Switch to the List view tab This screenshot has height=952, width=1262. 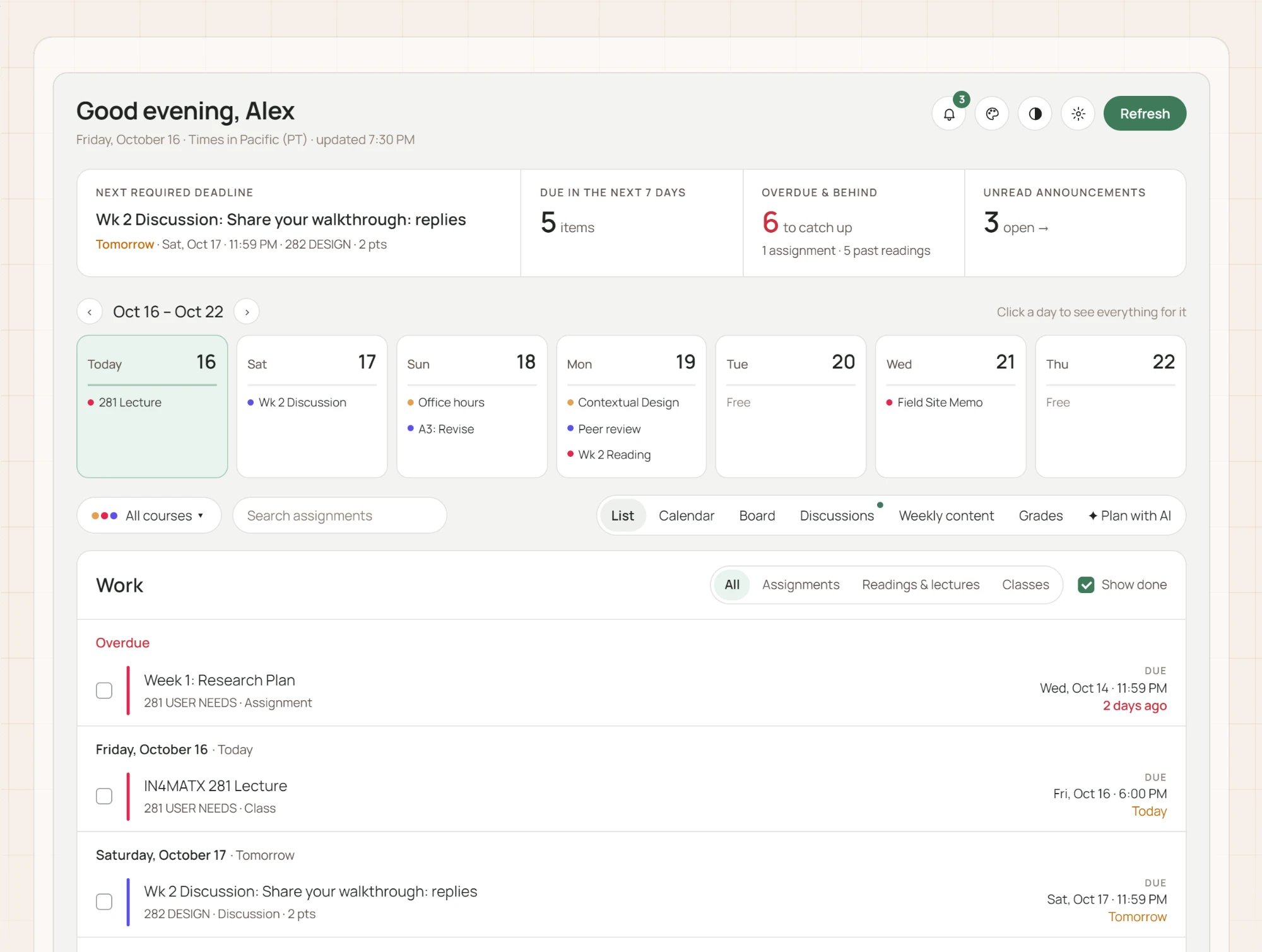(622, 515)
